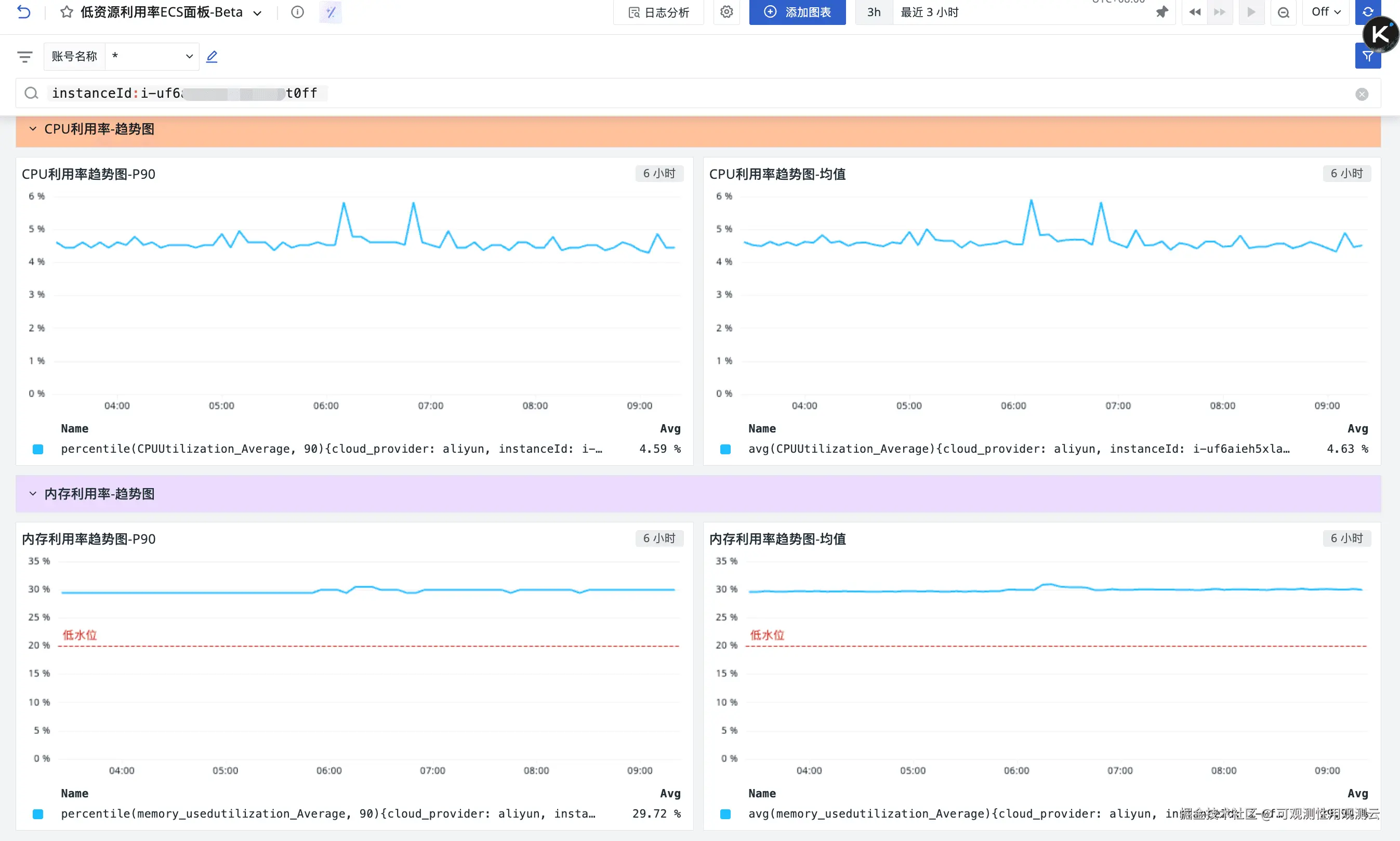Toggle the filter list icon

tap(24, 56)
